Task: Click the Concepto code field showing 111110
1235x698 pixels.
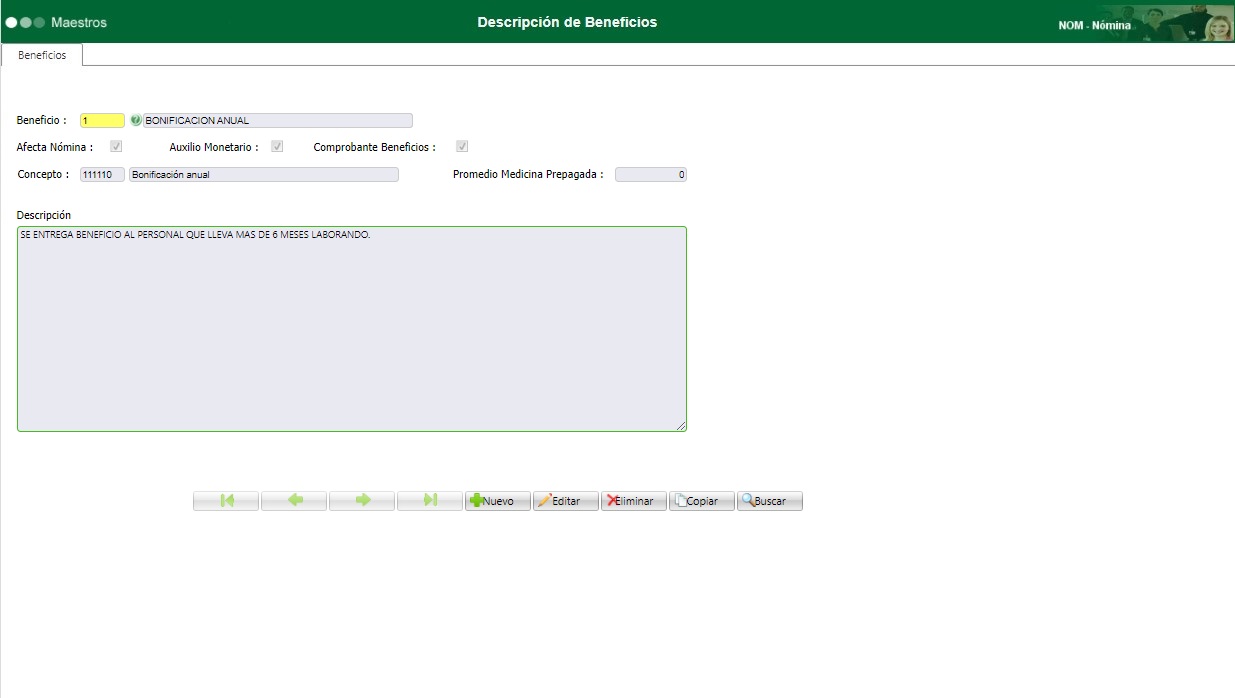Action: 101,173
